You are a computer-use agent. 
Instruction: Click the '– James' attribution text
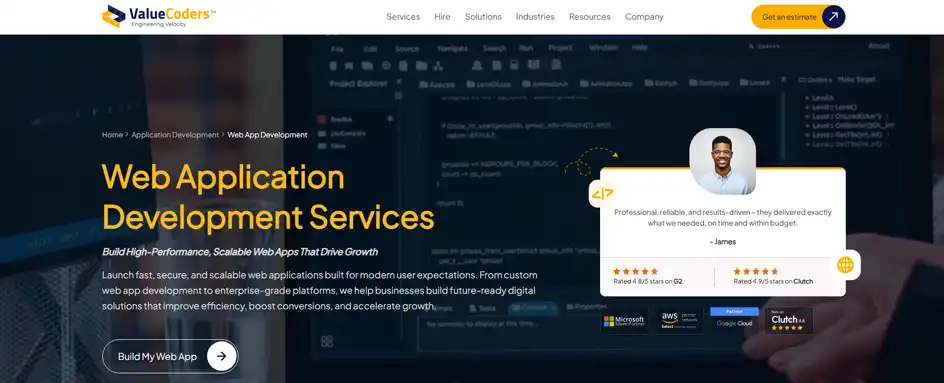tap(722, 242)
